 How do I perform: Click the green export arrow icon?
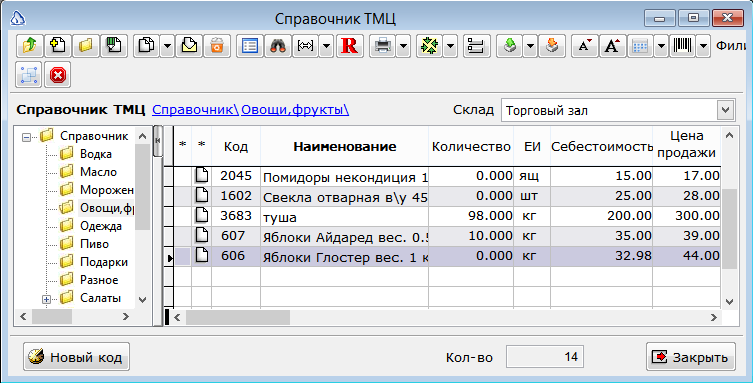click(510, 46)
